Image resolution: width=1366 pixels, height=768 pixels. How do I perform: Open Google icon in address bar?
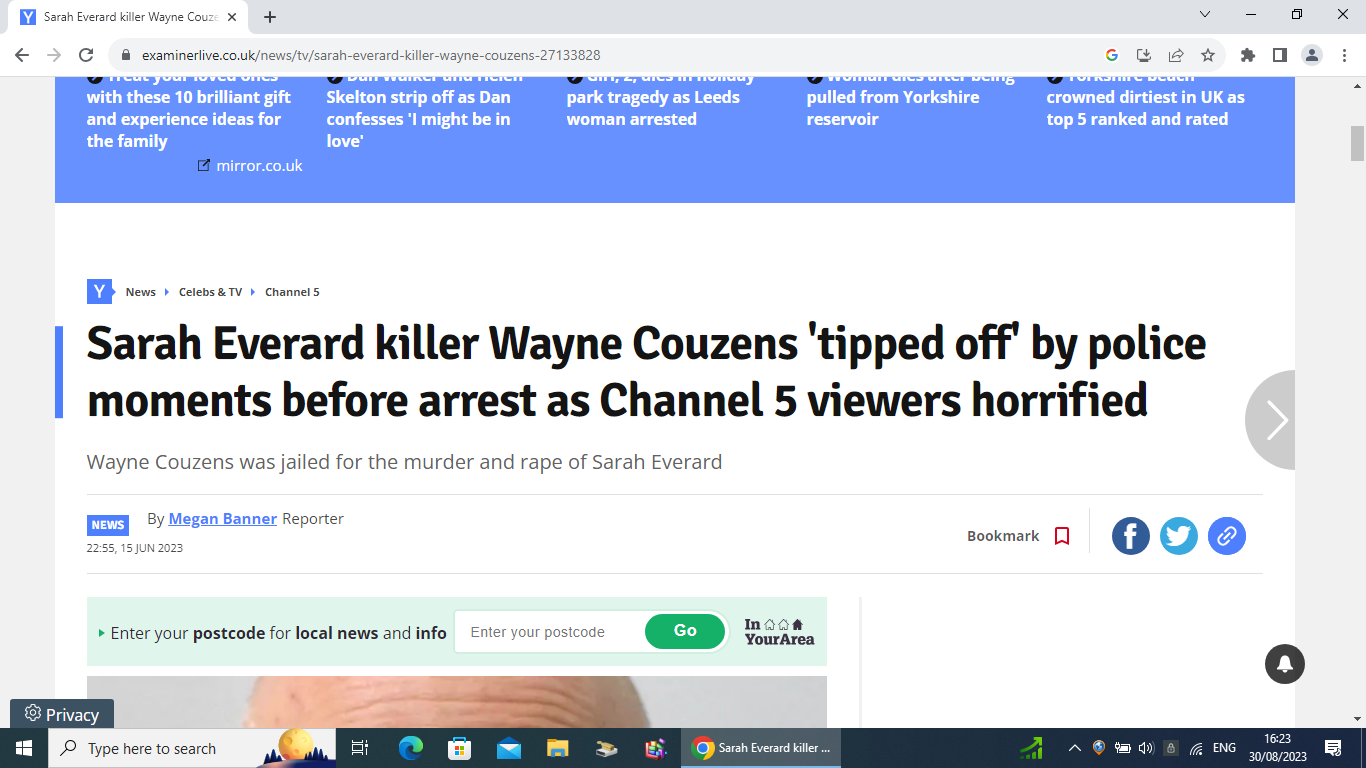[x=1112, y=55]
